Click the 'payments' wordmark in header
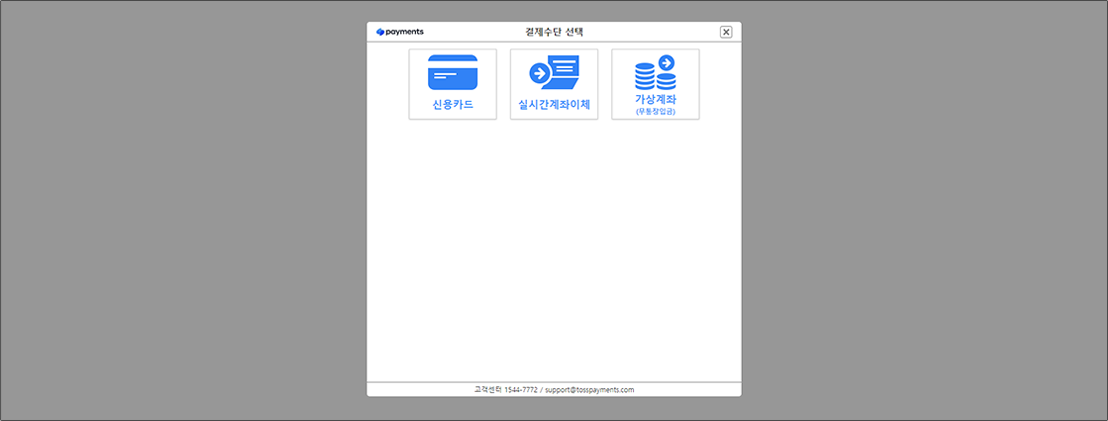 coord(405,32)
